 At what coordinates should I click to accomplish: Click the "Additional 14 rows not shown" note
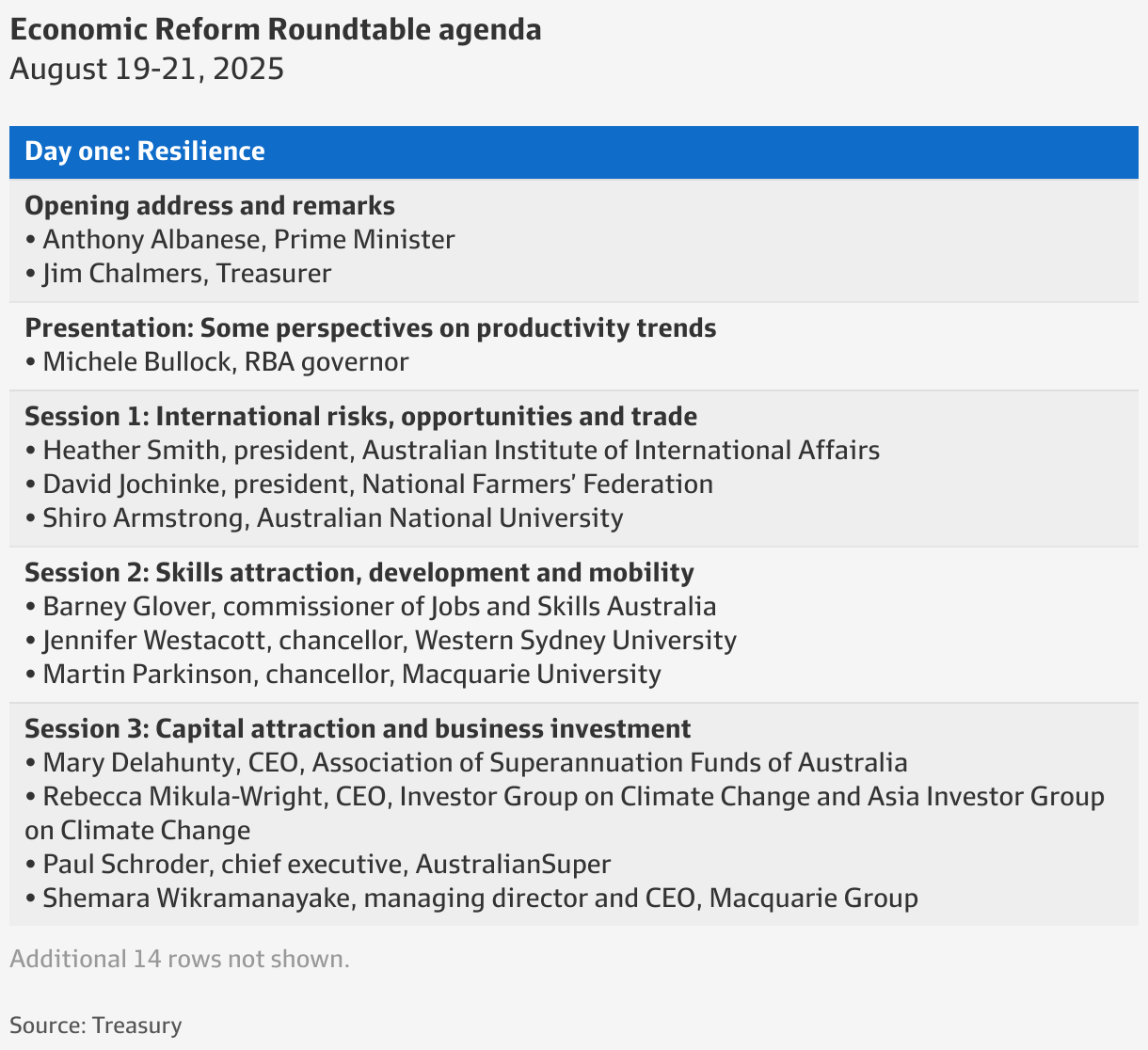pos(180,960)
